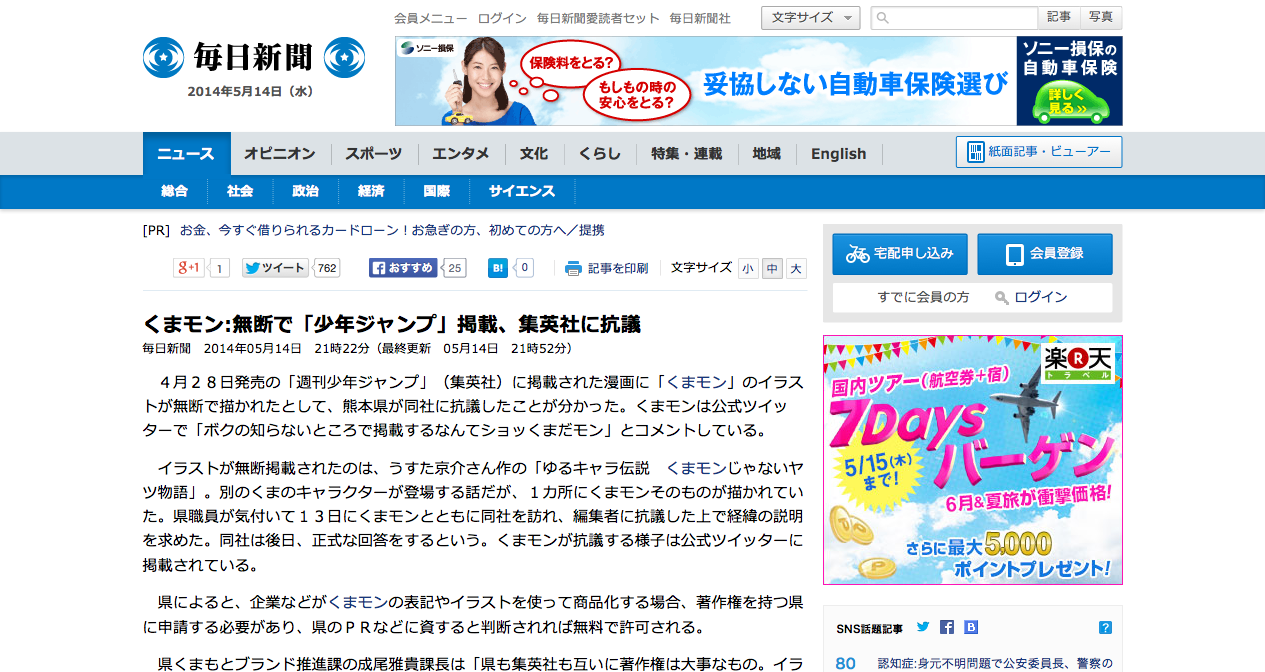Open the エンタメ tab
Viewport: 1265px width, 672px height.
tap(461, 153)
